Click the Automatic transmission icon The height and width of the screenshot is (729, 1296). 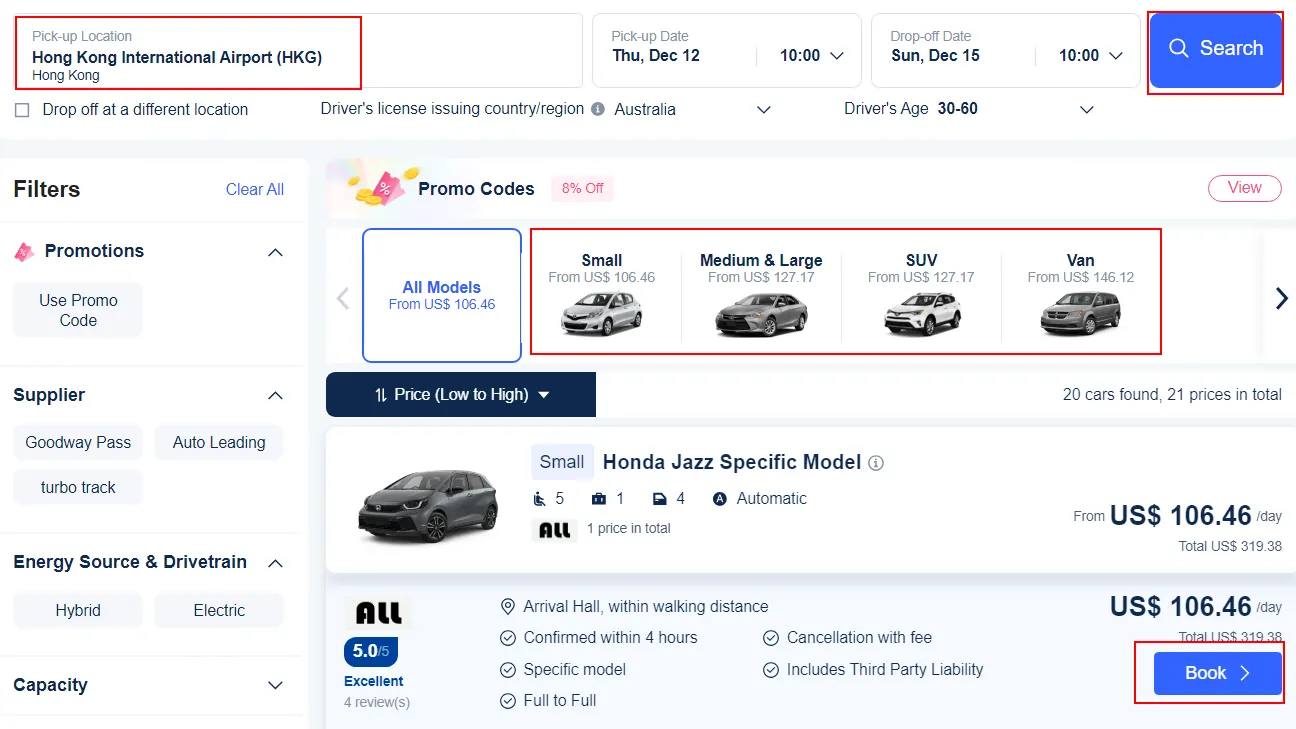pos(719,498)
